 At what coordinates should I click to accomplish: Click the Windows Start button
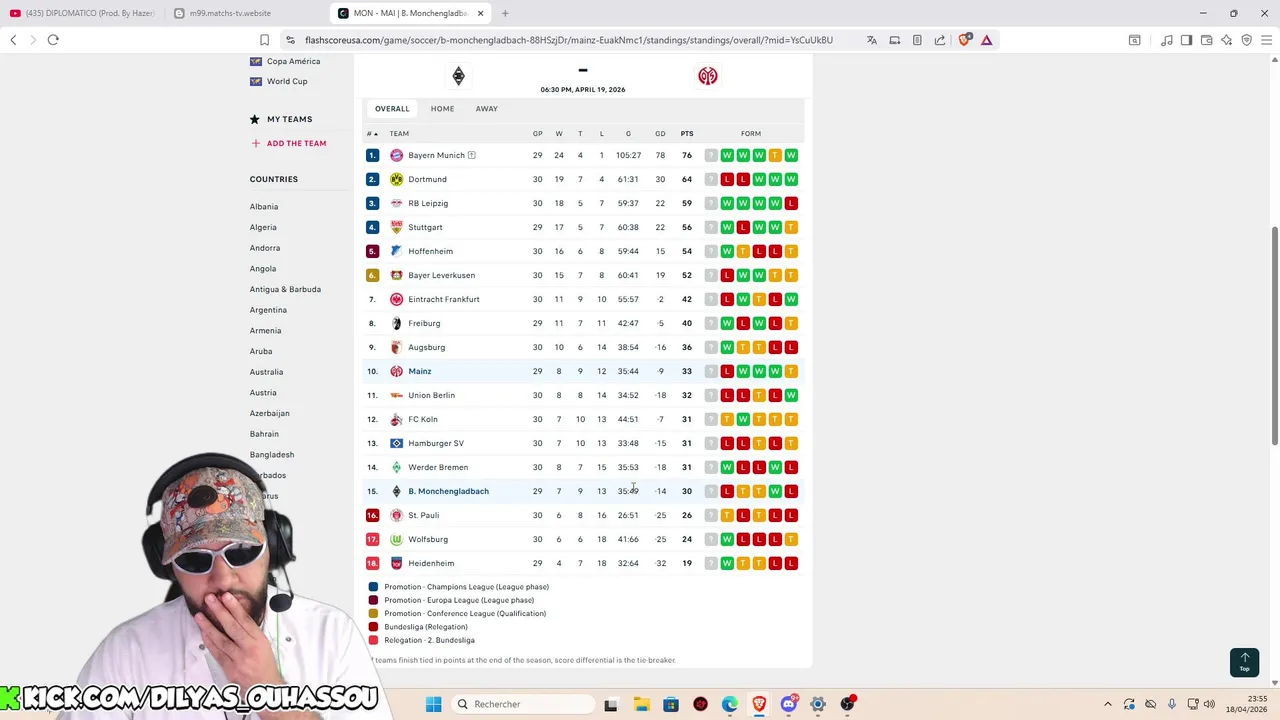coord(433,704)
